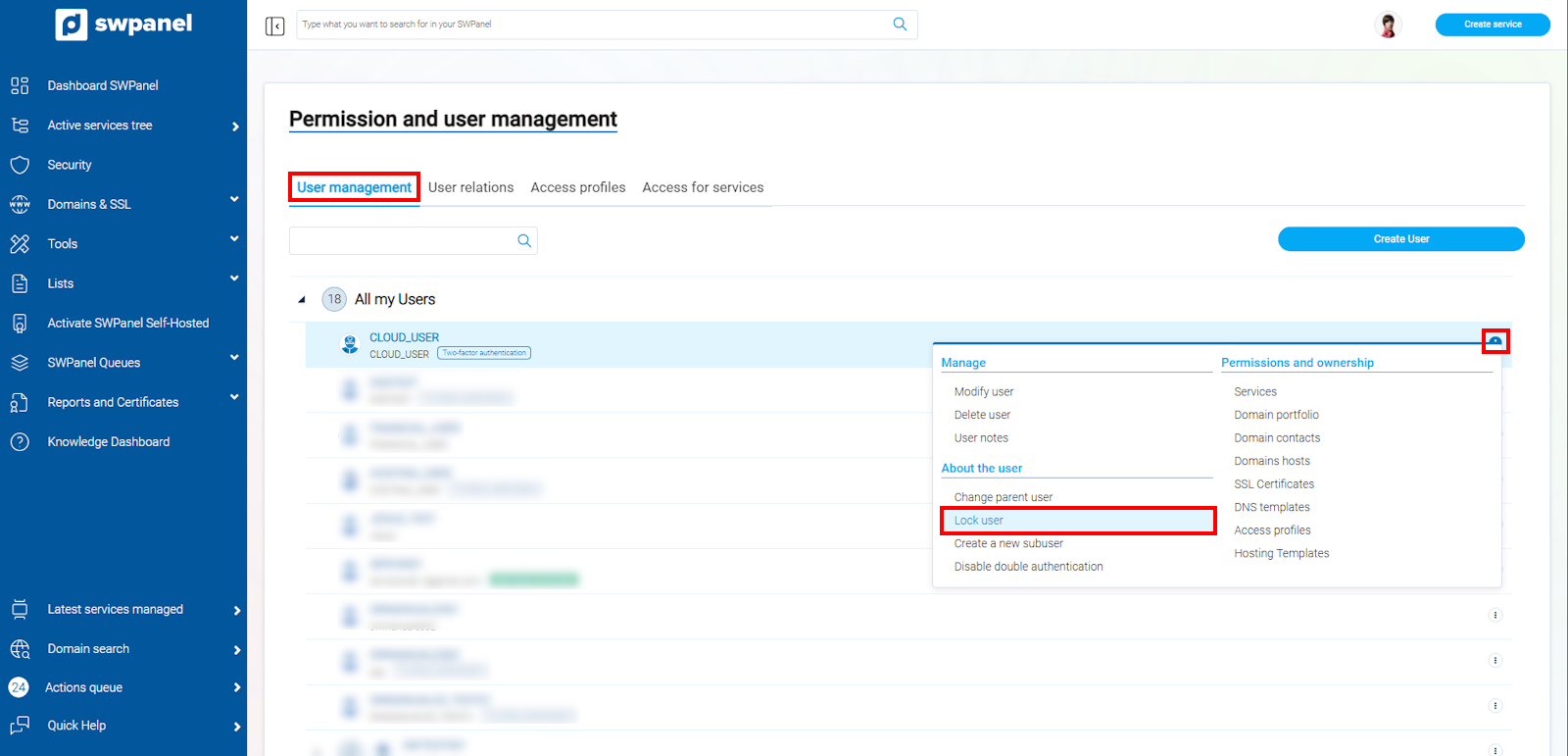The height and width of the screenshot is (756, 1568).
Task: Focus the user list search field
Action: (402, 241)
